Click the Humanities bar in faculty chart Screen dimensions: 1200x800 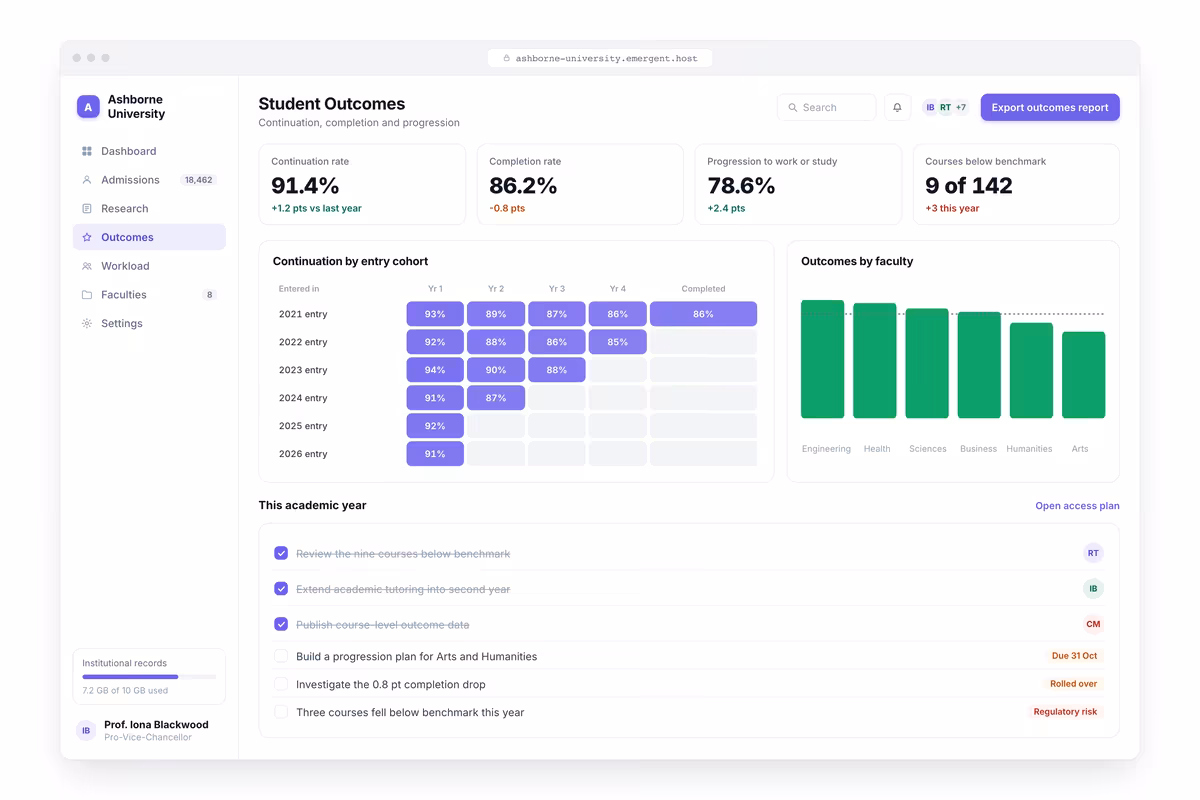coord(1031,370)
